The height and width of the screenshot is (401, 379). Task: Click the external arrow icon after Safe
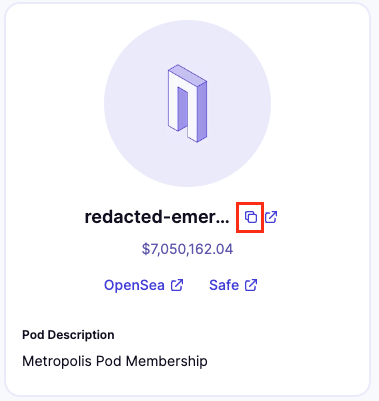pyautogui.click(x=251, y=285)
